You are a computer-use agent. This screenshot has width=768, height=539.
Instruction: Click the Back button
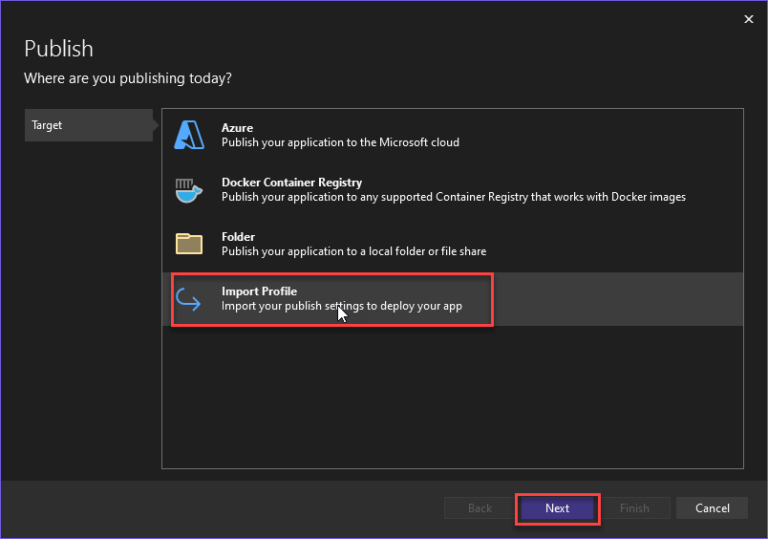(x=480, y=508)
